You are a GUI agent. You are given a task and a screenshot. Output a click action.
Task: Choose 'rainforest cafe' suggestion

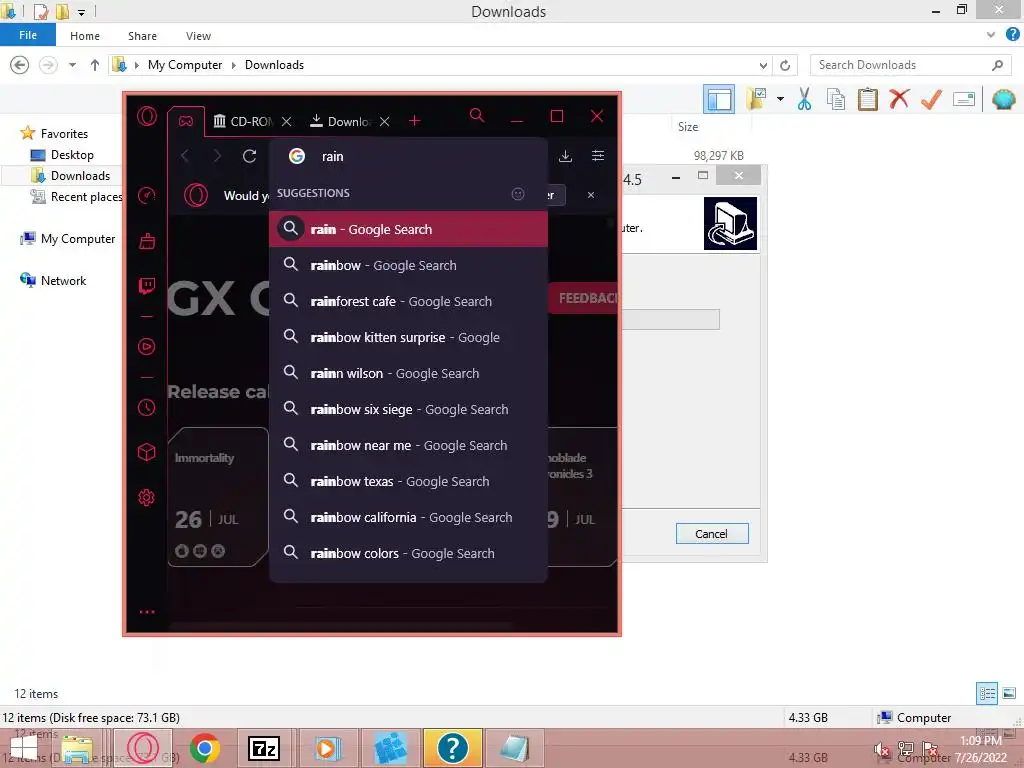[408, 301]
